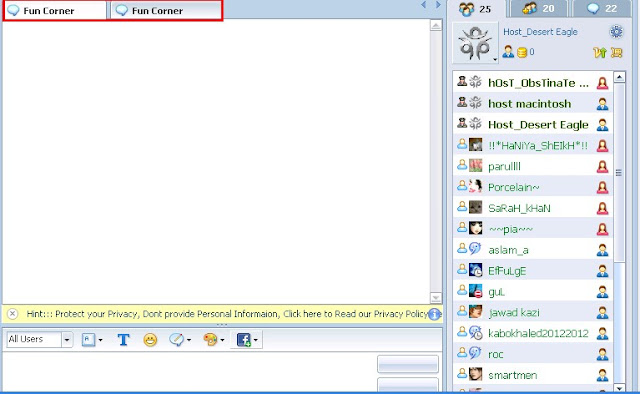Click gender icon beside host macintosh
Viewport: 640px width, 394px height.
pyautogui.click(x=602, y=104)
